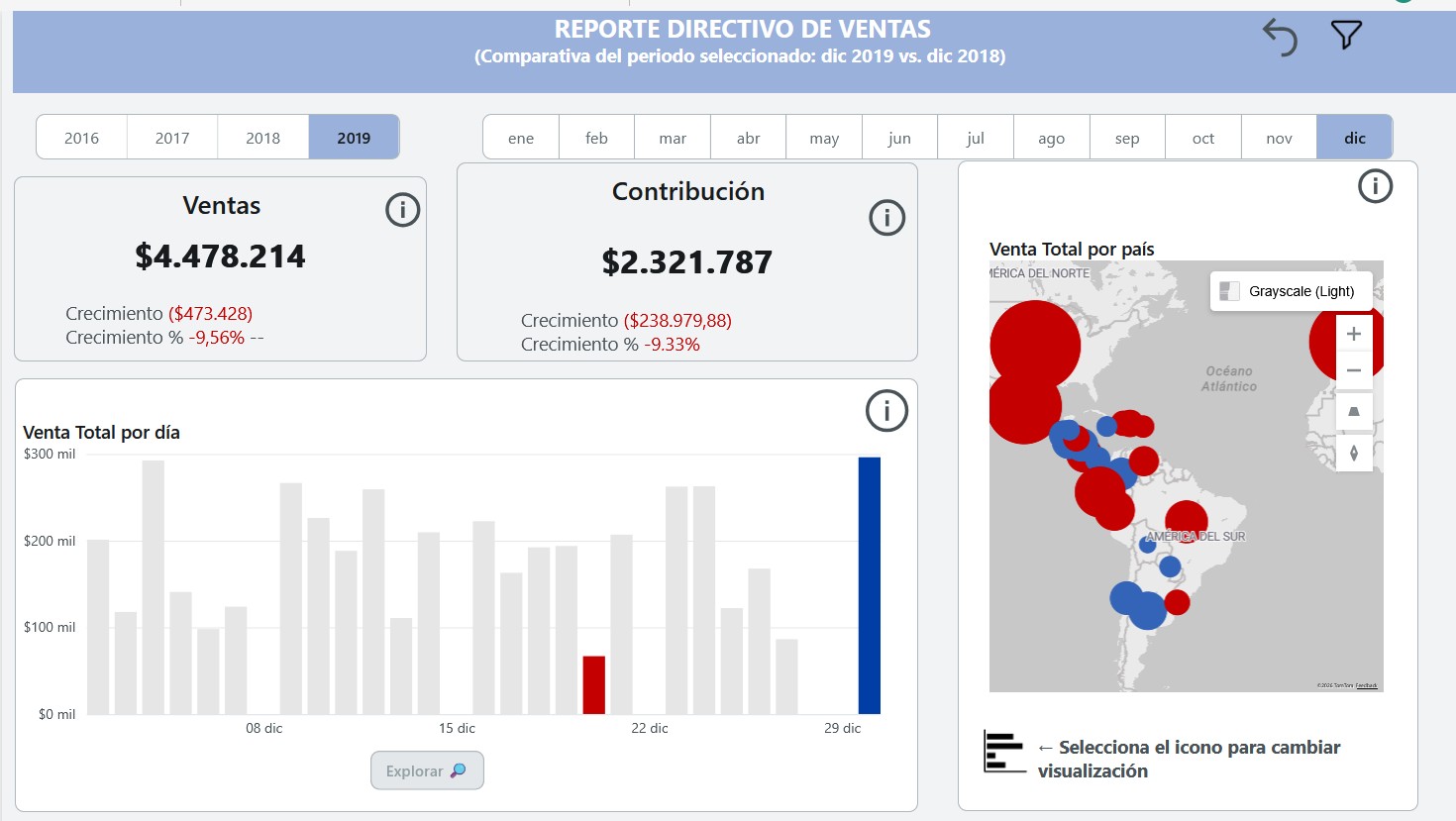Select year 2017
Screen dimensions: 1456x821
(172, 138)
